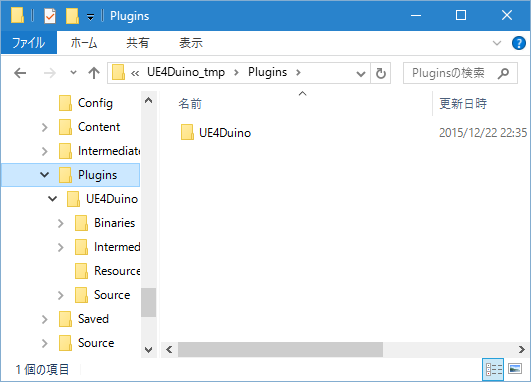Viewport: 531px width, 382px height.
Task: Switch to details view layout
Action: click(493, 369)
